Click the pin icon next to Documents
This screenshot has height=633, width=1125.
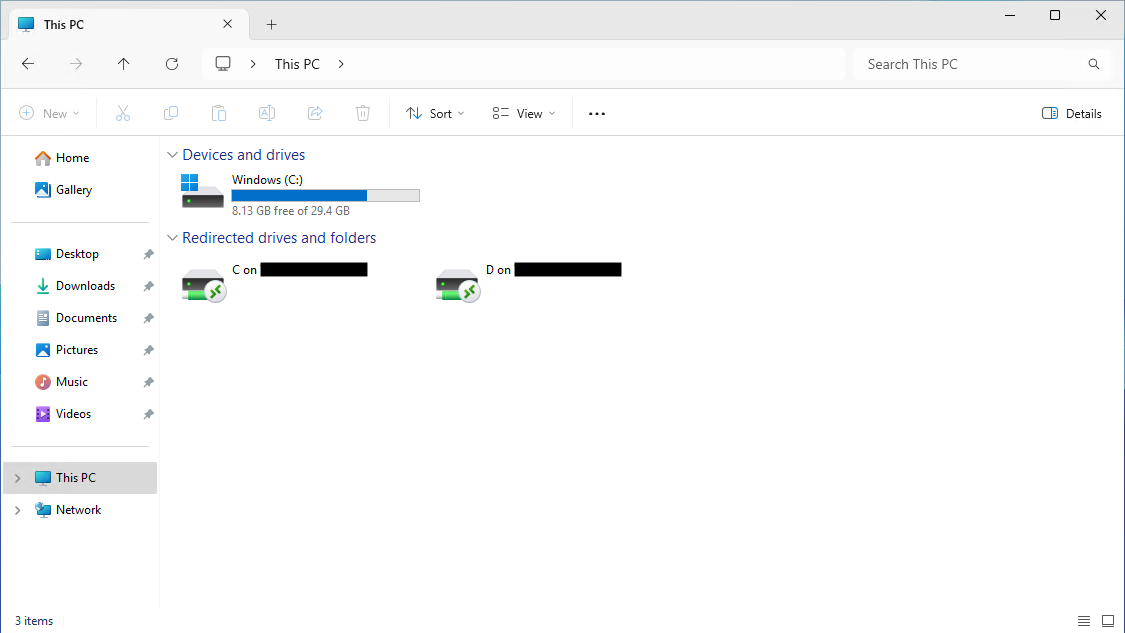pyautogui.click(x=149, y=318)
